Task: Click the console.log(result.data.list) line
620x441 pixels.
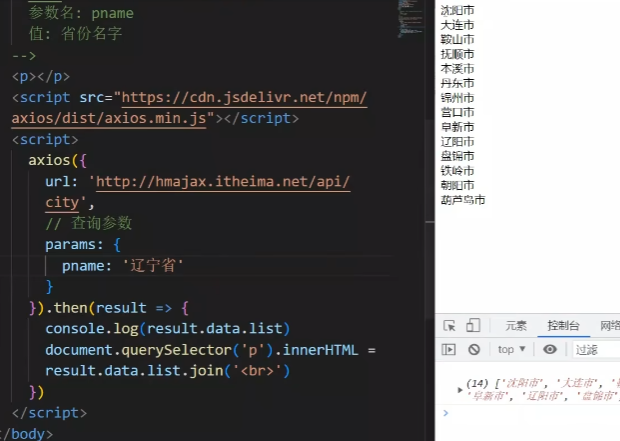Action: (168, 329)
